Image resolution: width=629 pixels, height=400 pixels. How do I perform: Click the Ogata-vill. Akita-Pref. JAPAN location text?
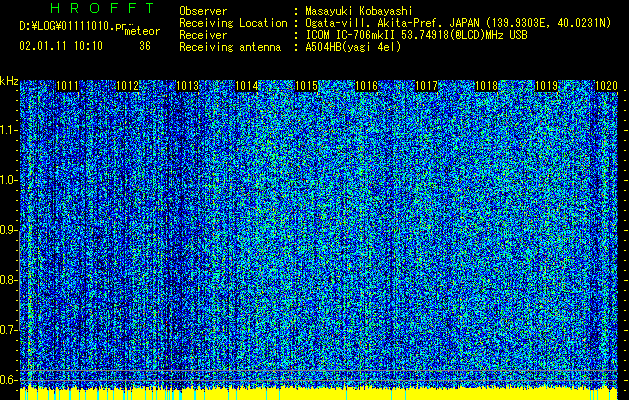click(x=458, y=23)
